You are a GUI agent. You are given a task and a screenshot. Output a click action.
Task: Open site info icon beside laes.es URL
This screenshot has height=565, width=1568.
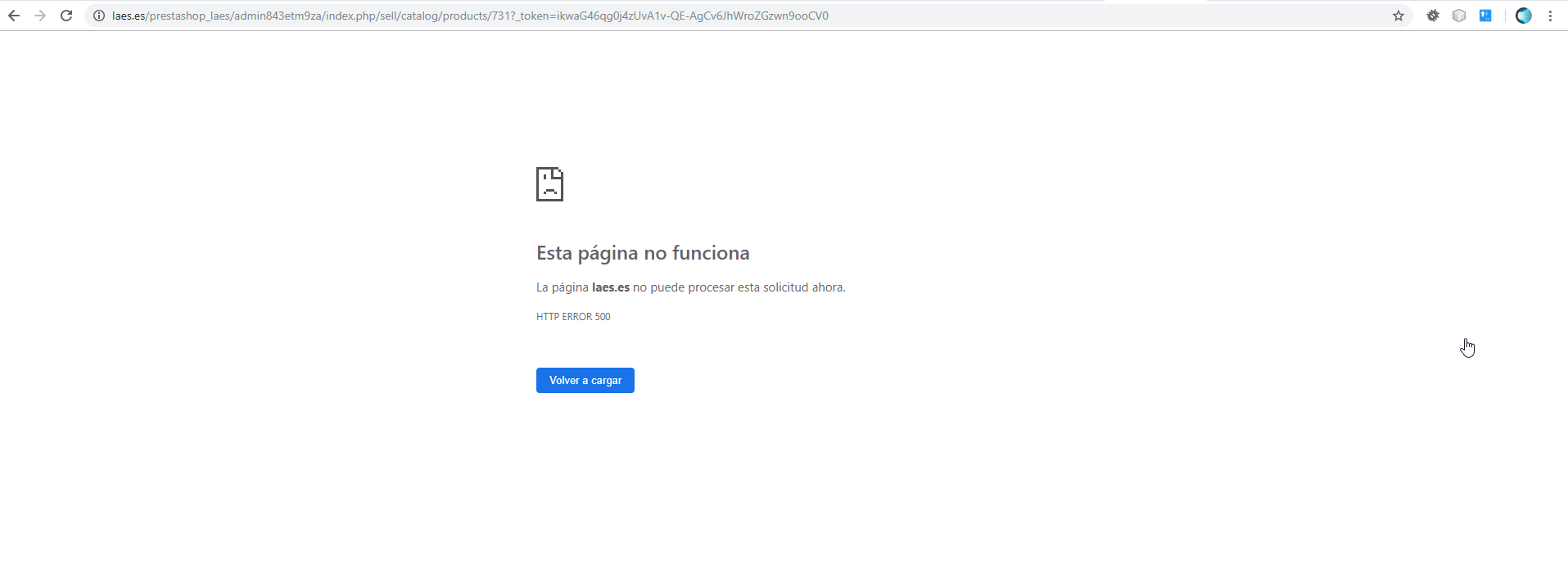(x=99, y=16)
